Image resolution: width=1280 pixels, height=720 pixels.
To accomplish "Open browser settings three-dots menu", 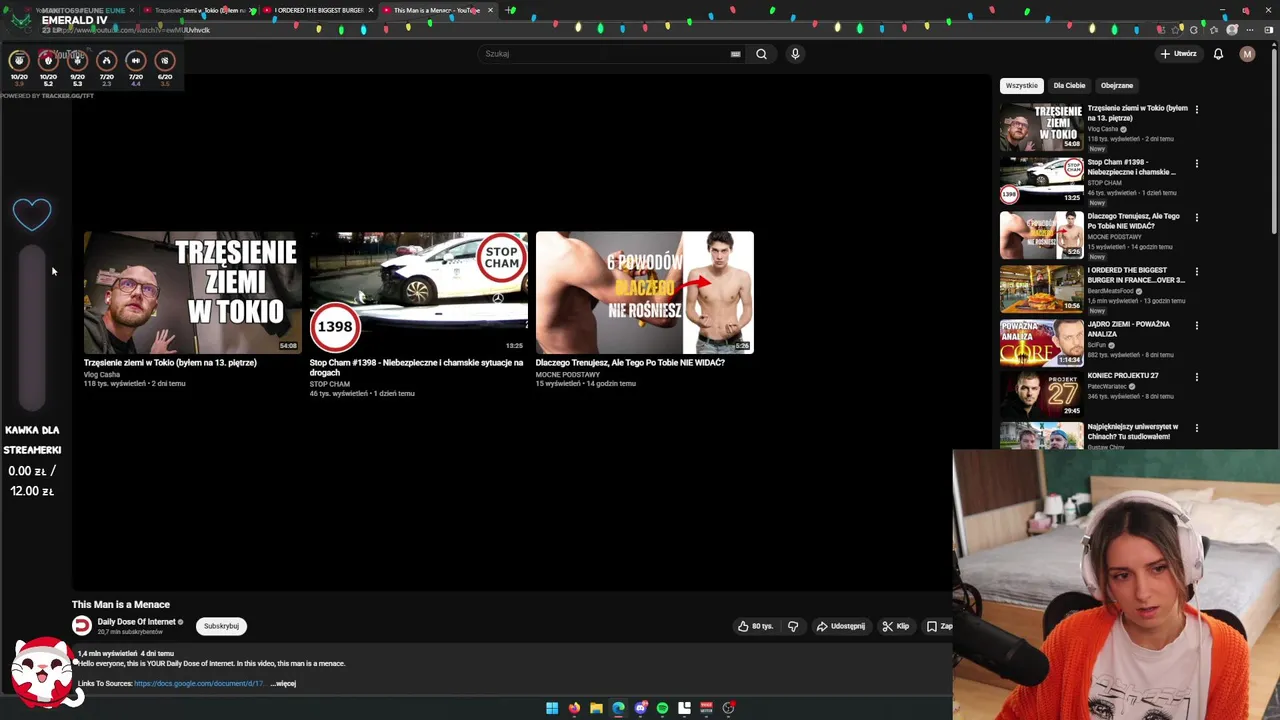I will click(1250, 30).
